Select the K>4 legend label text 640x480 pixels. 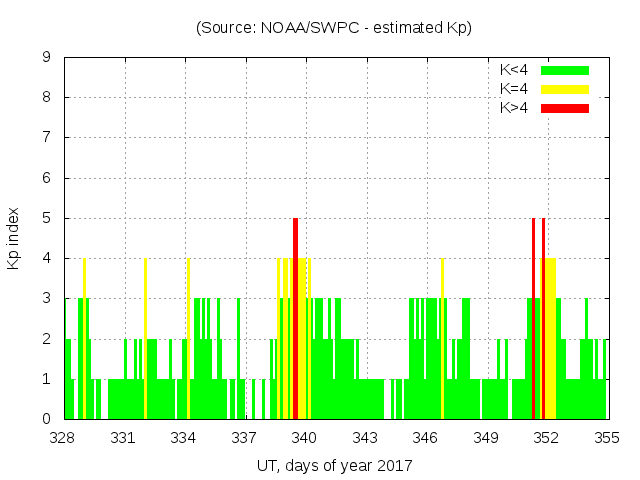tap(515, 107)
